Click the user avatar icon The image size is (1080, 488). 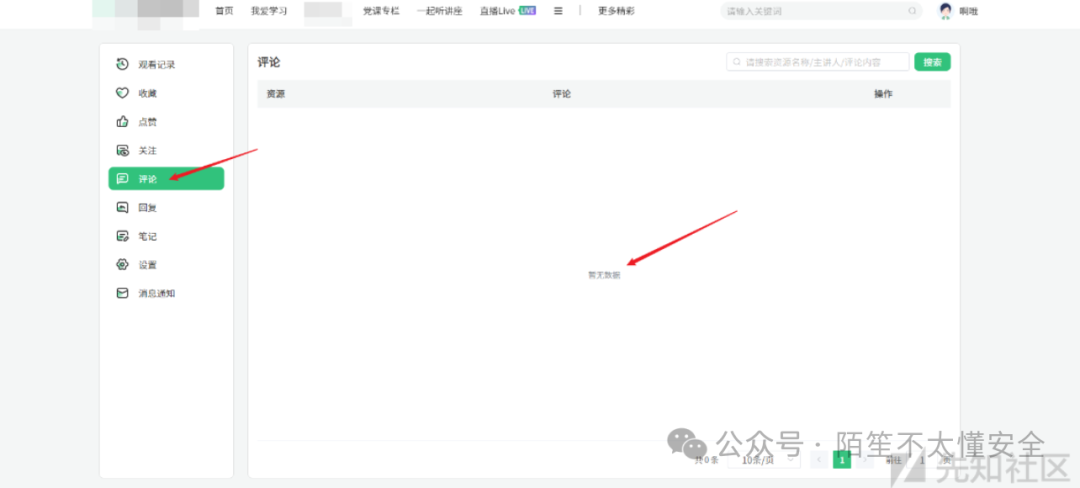(946, 11)
